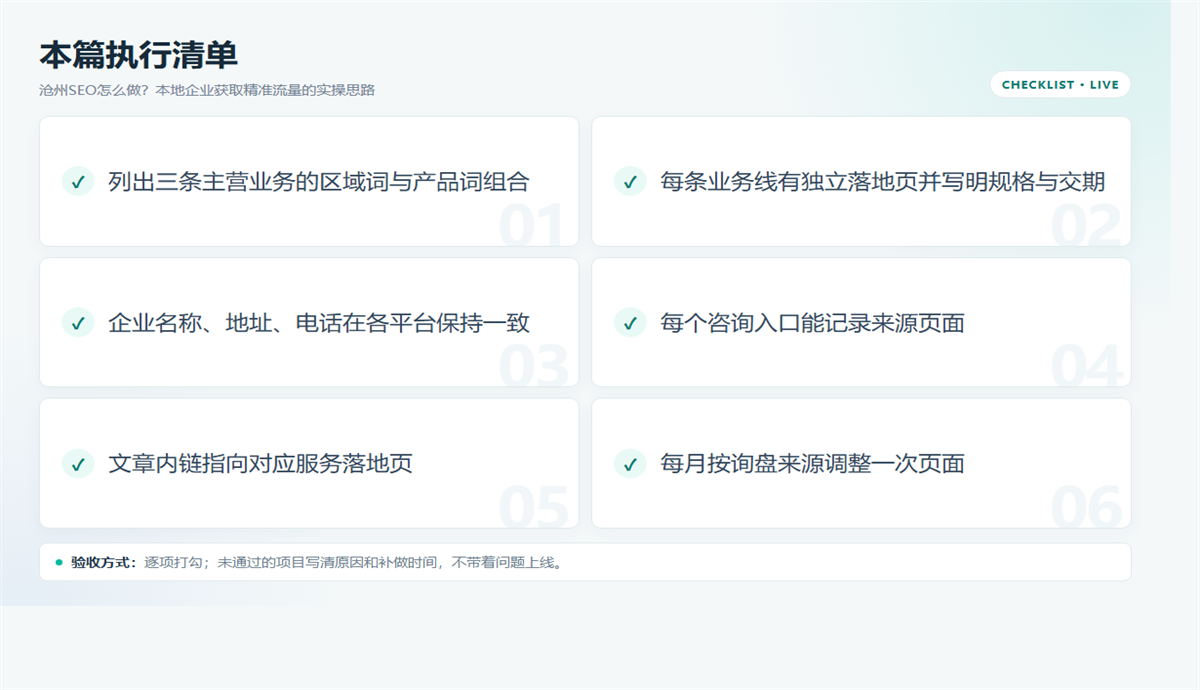
Task: Click the heading 本篇执行清单
Action: coord(138,54)
